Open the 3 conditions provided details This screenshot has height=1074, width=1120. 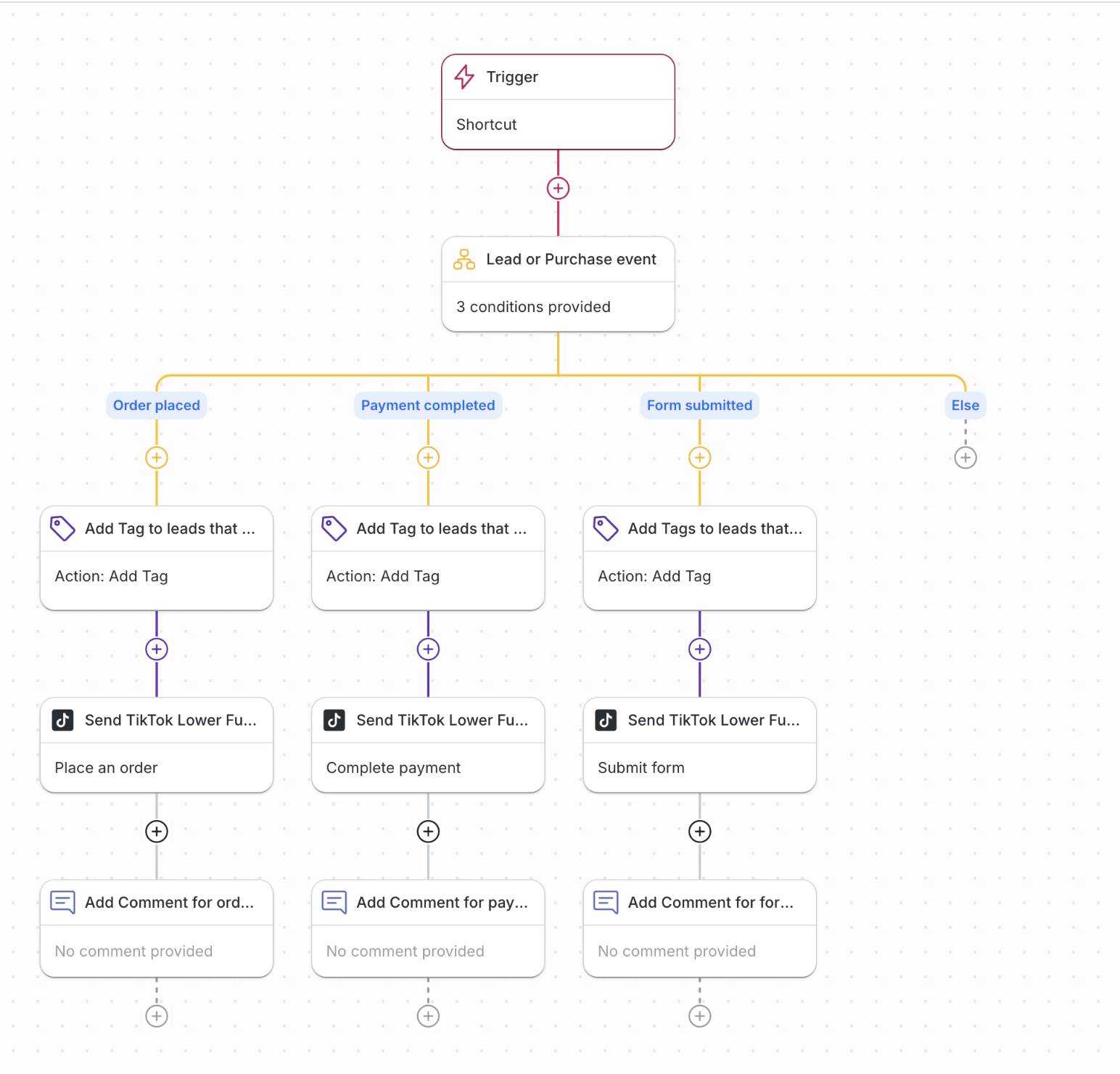click(533, 307)
